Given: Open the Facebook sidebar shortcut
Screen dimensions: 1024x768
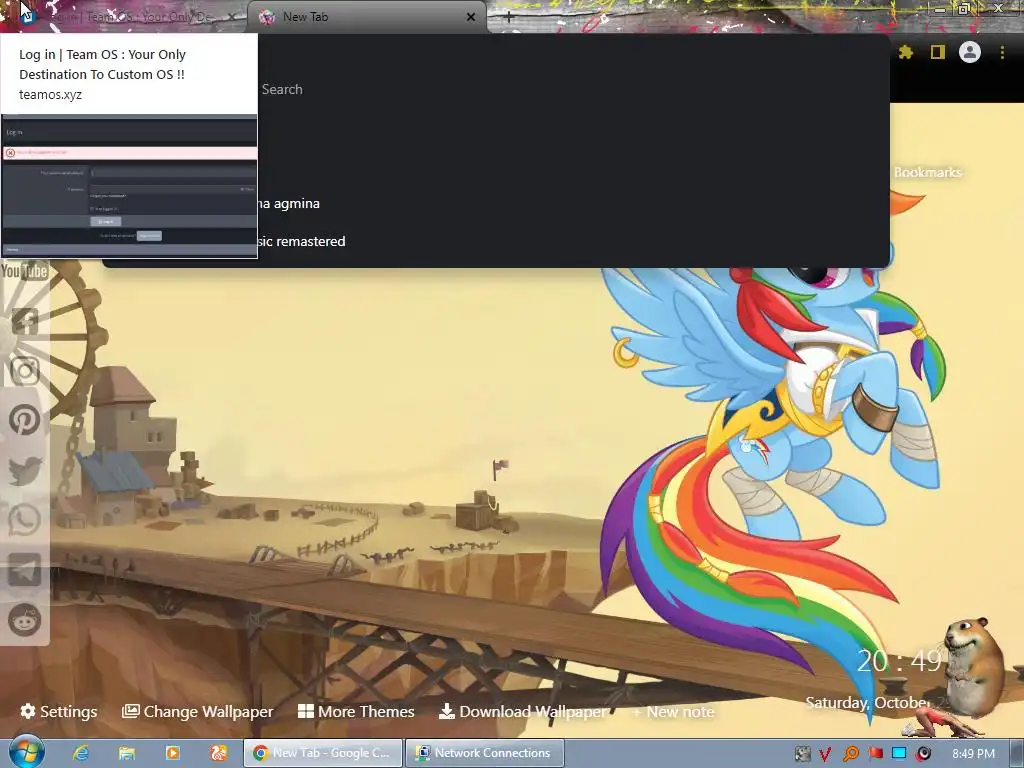Looking at the screenshot, I should tap(25, 321).
